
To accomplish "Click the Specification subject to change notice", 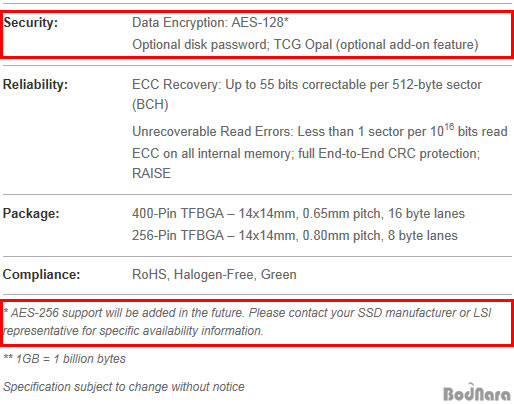I will tap(124, 387).
